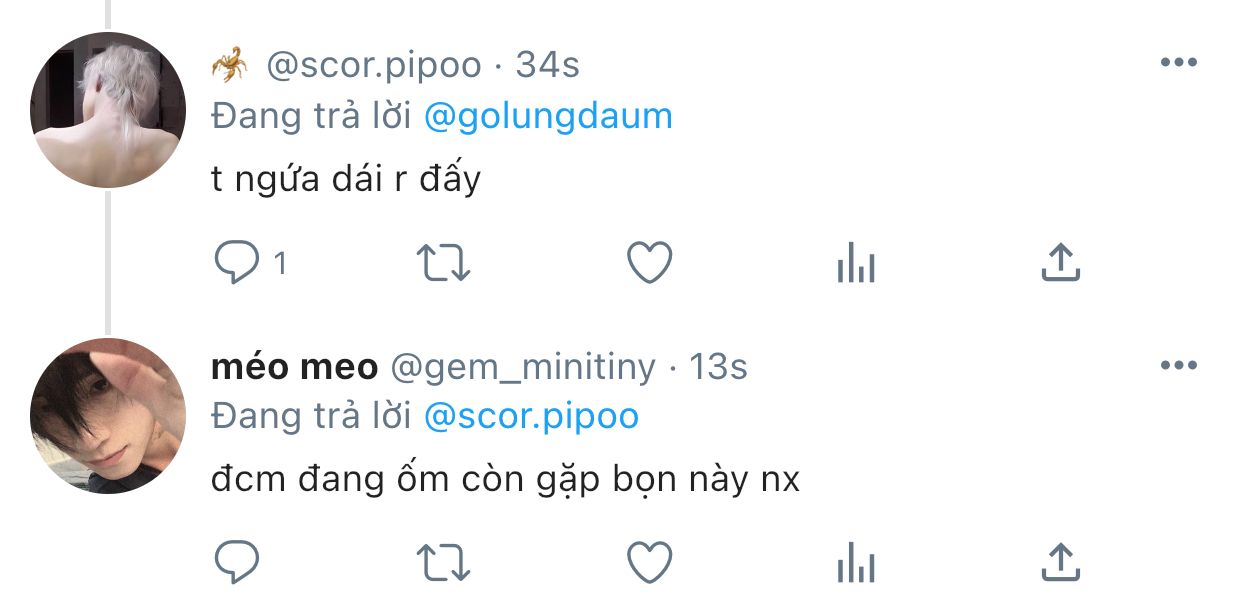Click the 34s timestamp
The width and height of the screenshot is (1242, 609).
(x=547, y=65)
